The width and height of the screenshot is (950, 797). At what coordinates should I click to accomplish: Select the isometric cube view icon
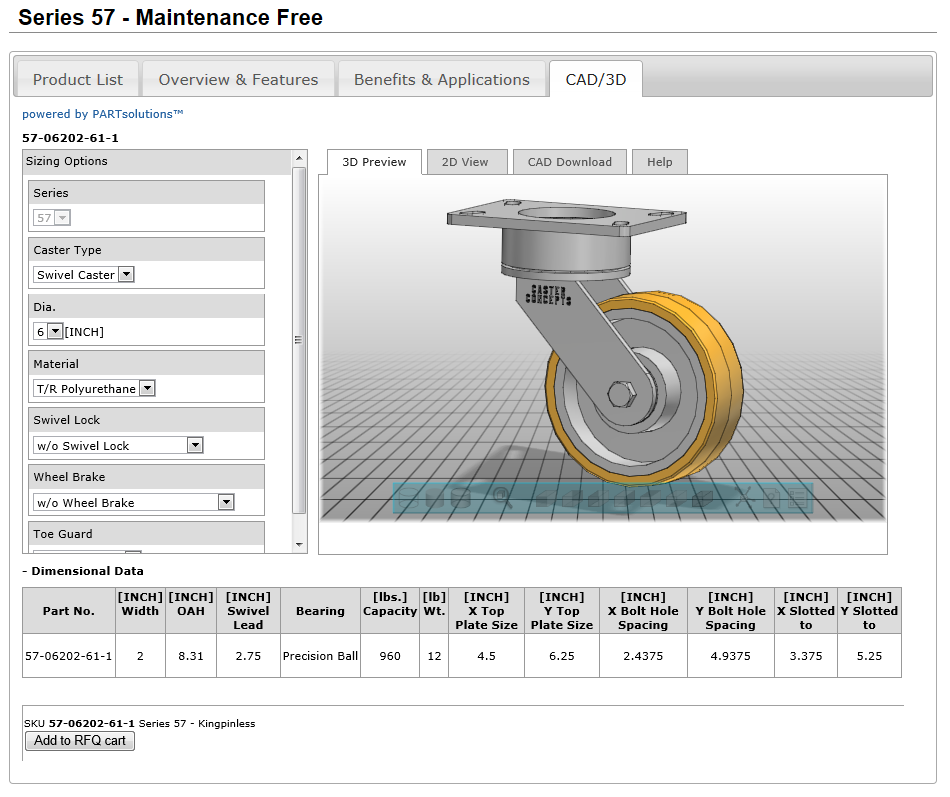[702, 498]
